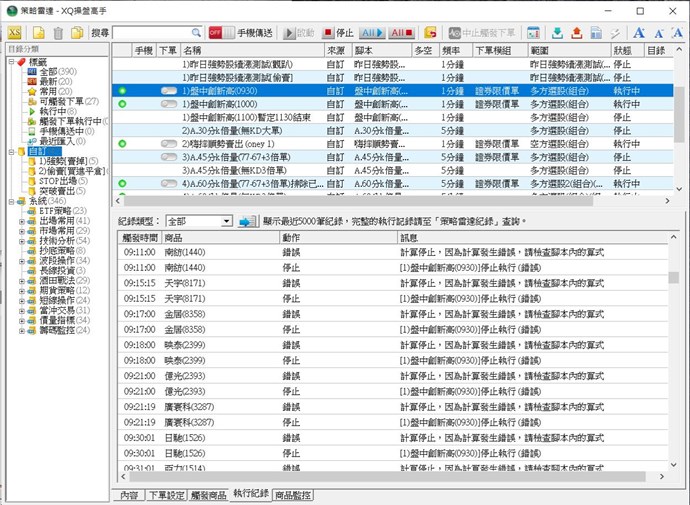Click the larger font A icon
The image size is (690, 505).
(641, 32)
